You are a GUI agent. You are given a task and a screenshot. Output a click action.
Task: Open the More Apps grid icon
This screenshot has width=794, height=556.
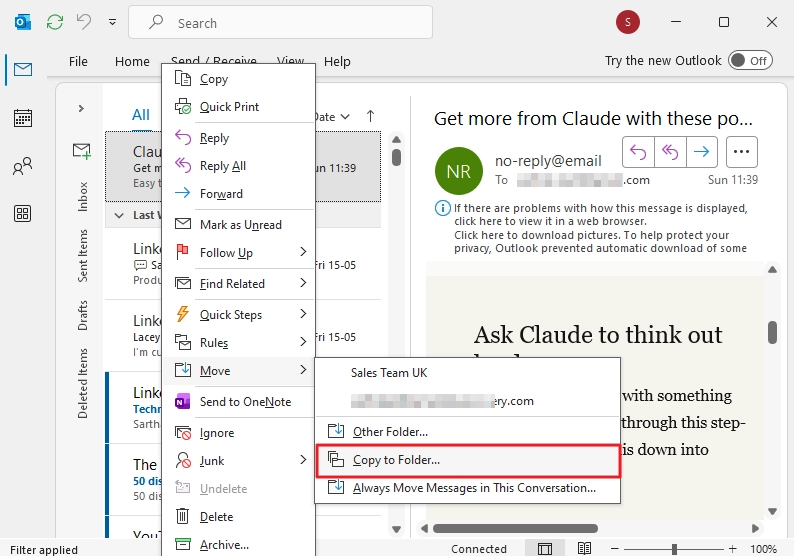click(x=23, y=213)
